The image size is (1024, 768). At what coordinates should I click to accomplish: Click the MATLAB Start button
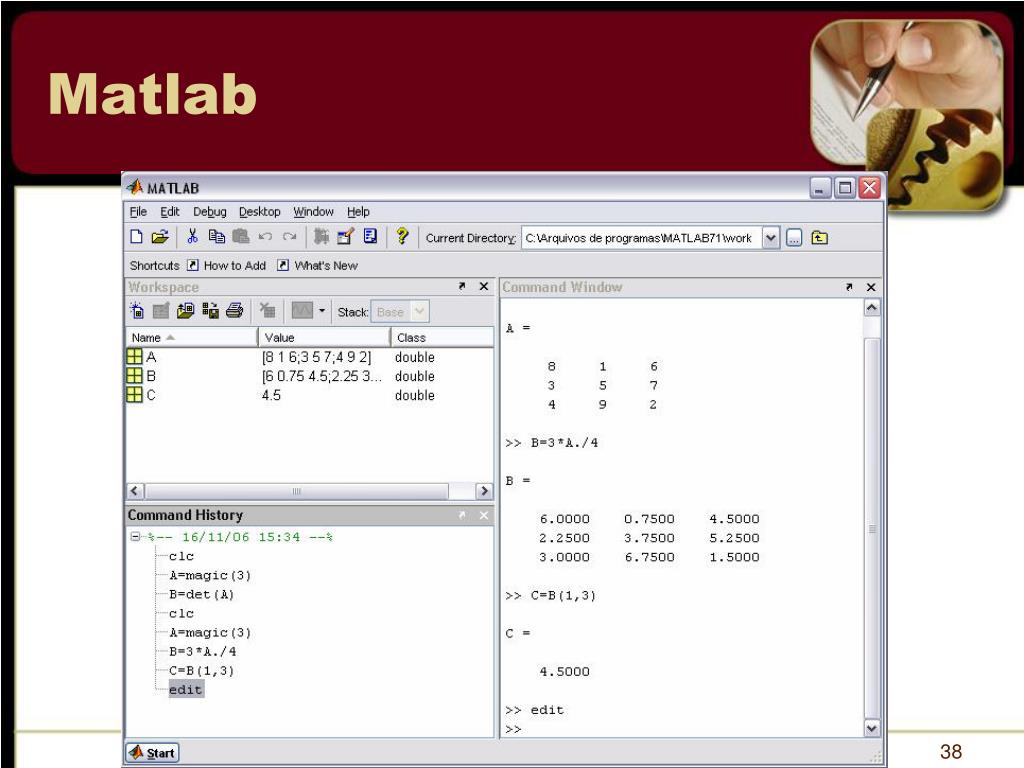pyautogui.click(x=152, y=753)
